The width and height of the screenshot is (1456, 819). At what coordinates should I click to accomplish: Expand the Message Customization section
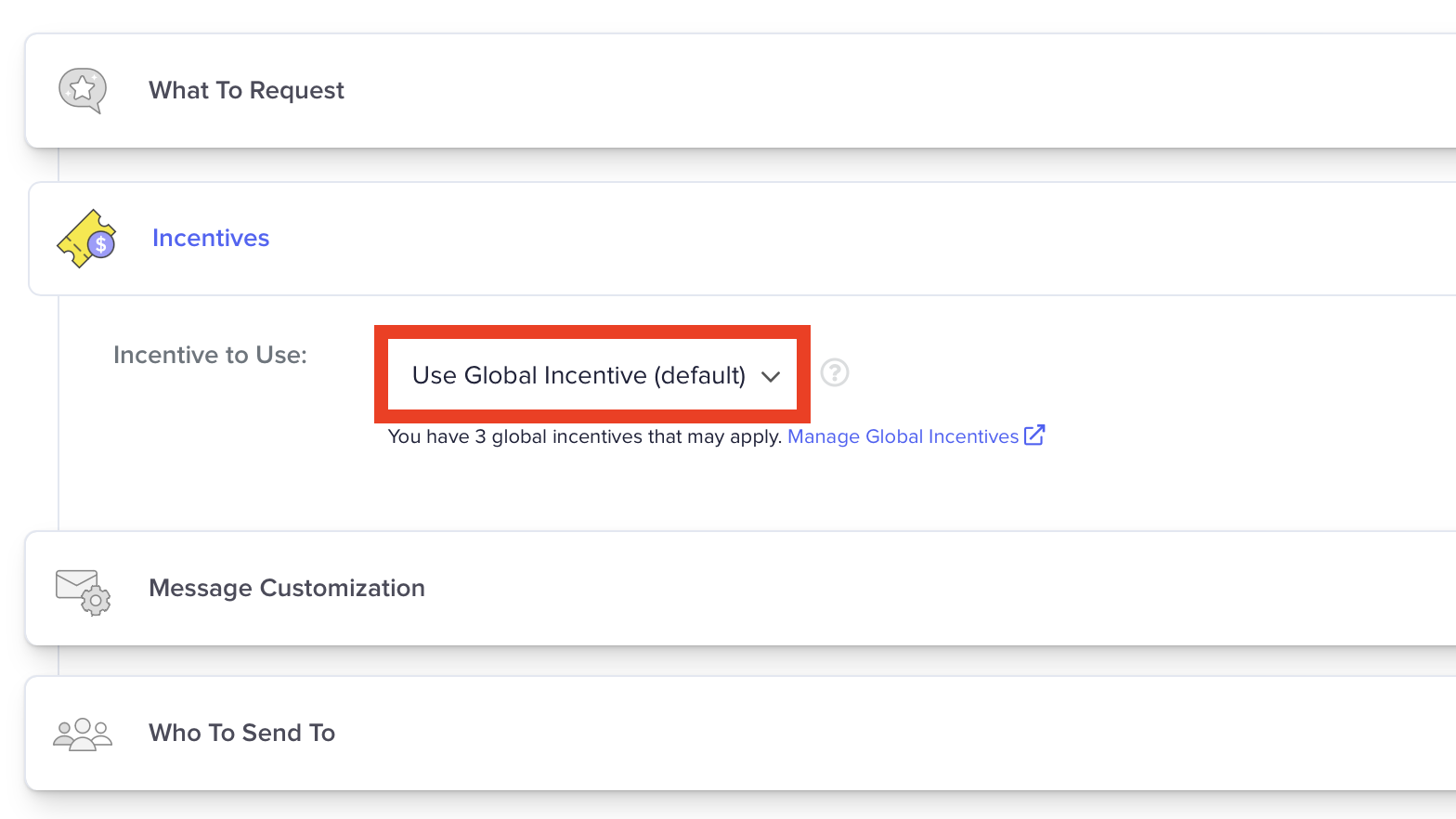coord(741,588)
